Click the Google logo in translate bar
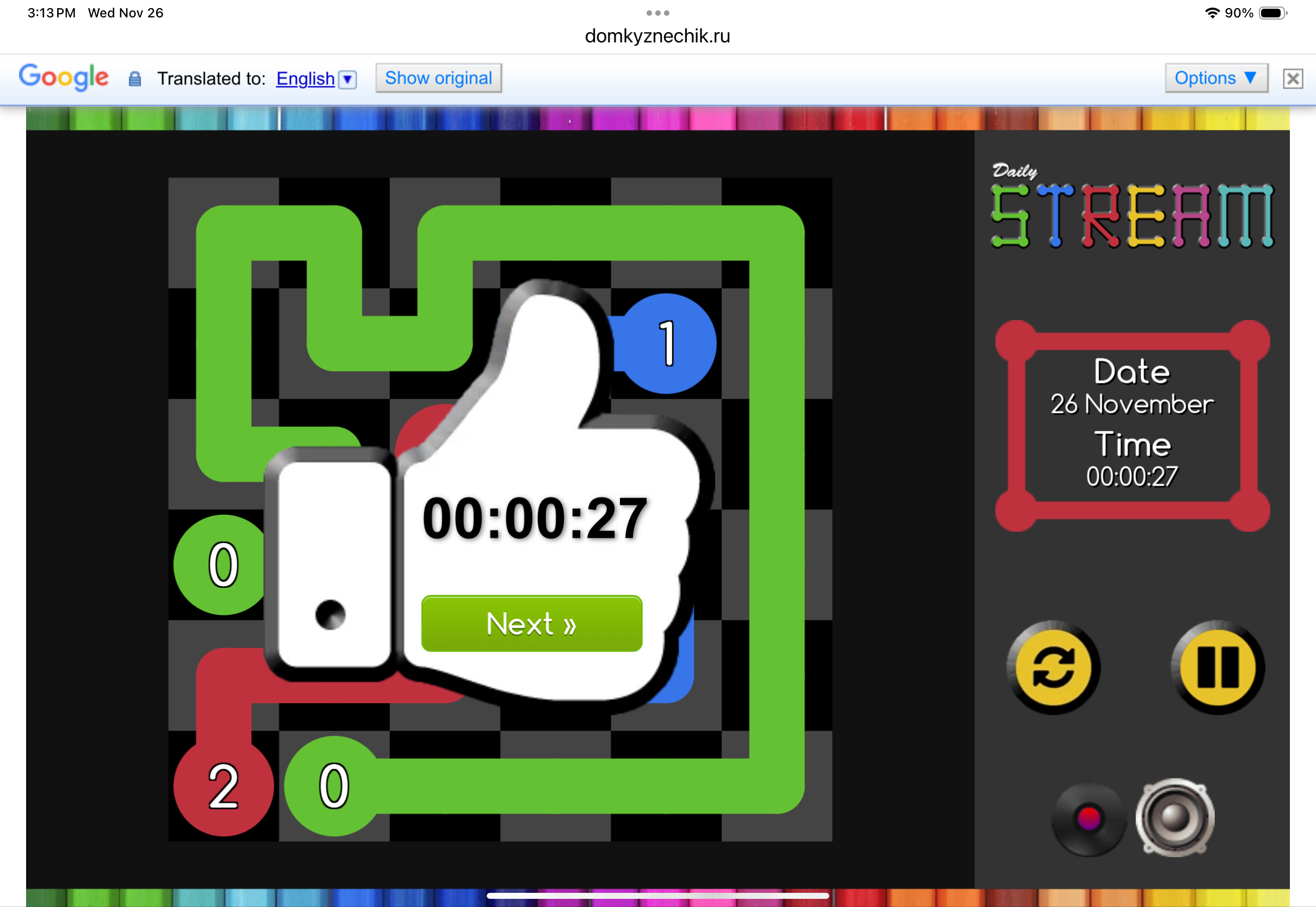Image resolution: width=1316 pixels, height=907 pixels. tap(64, 77)
